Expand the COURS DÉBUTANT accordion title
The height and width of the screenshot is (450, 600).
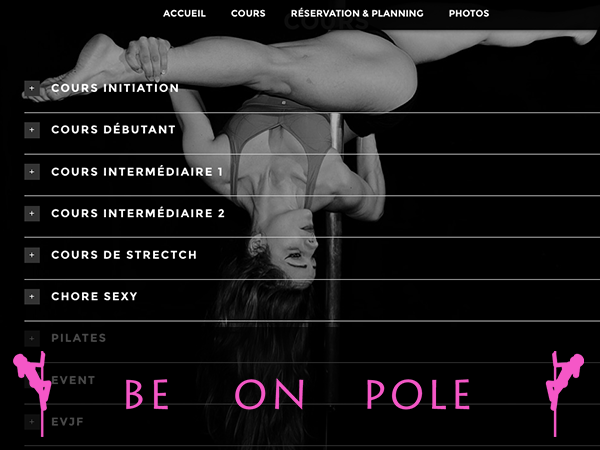point(114,130)
